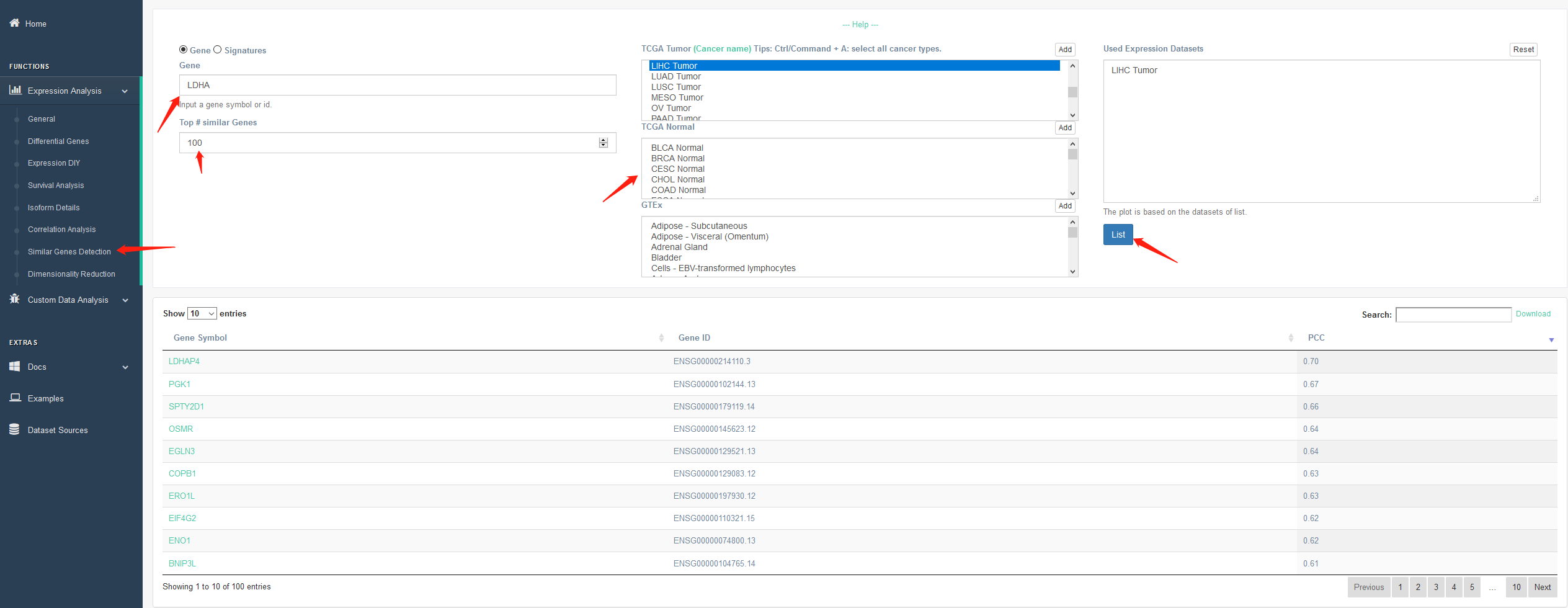
Task: Go to Previous page
Action: point(1368,587)
